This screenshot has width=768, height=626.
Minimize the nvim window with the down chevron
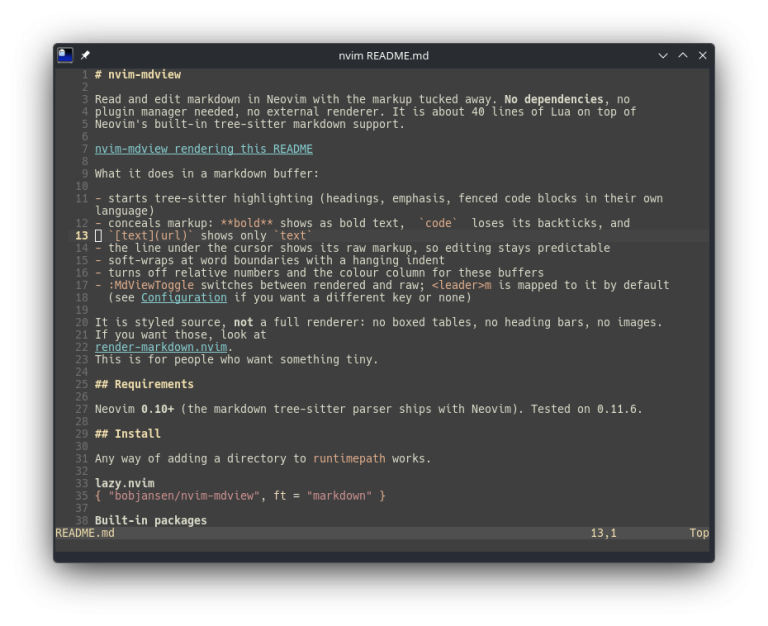(x=663, y=55)
